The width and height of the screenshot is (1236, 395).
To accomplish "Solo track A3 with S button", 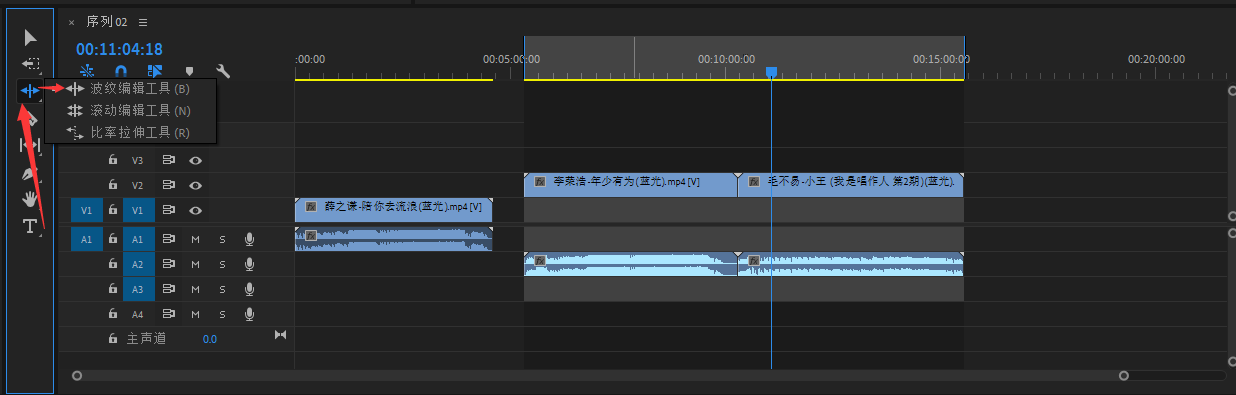I will (x=222, y=289).
